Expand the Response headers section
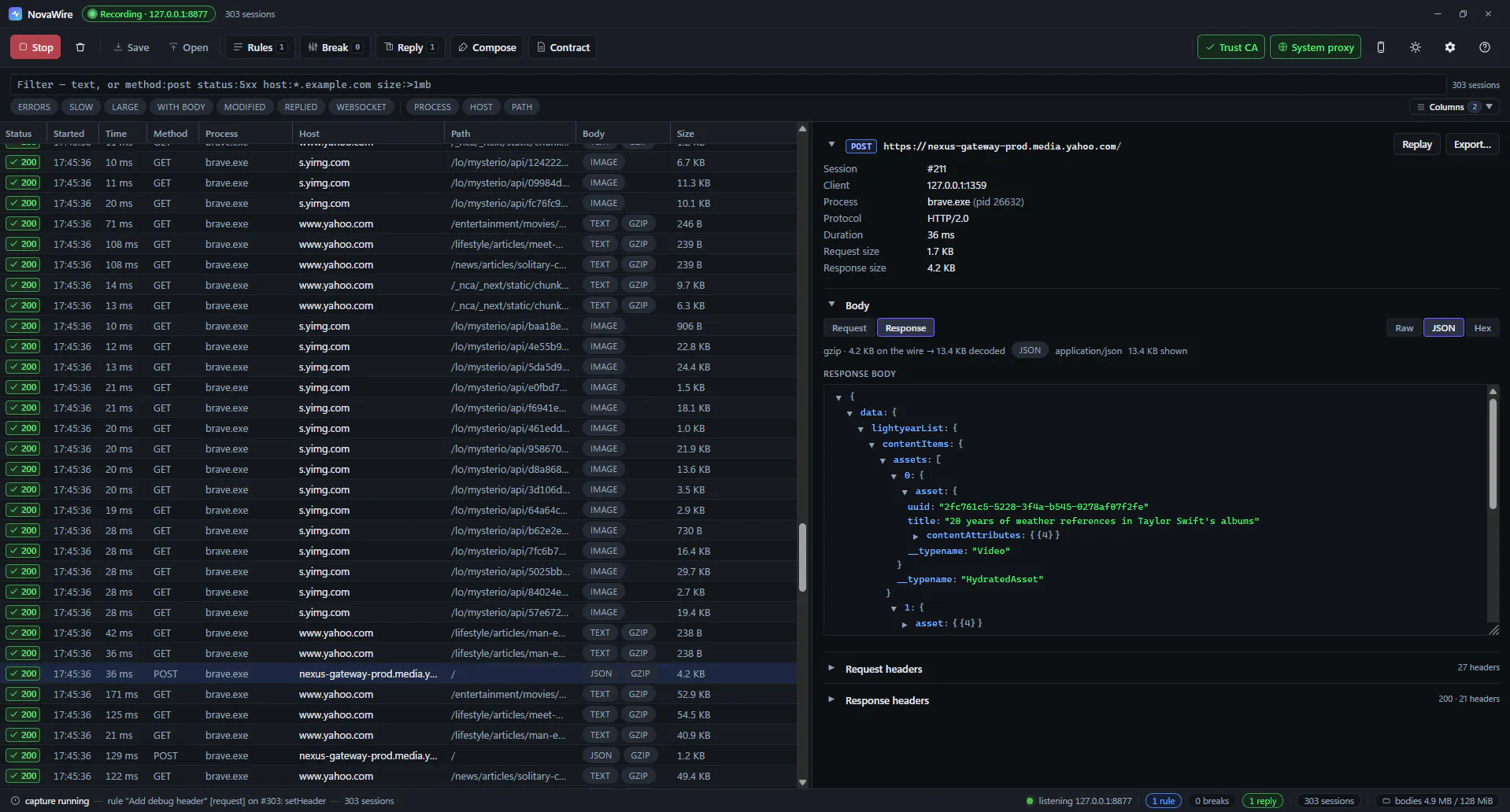 coord(831,699)
